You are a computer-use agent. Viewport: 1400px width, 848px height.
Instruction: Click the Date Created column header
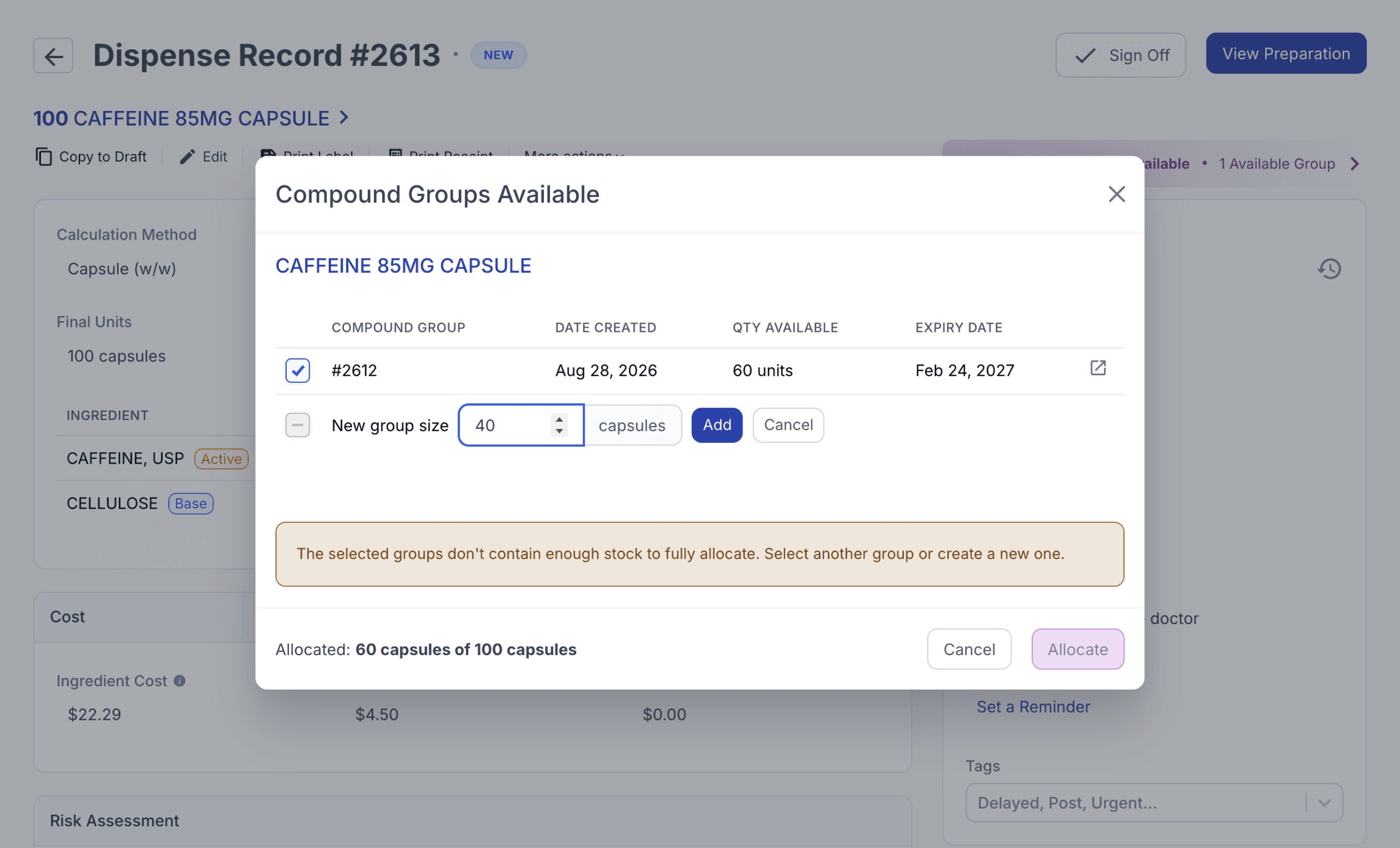coord(605,328)
